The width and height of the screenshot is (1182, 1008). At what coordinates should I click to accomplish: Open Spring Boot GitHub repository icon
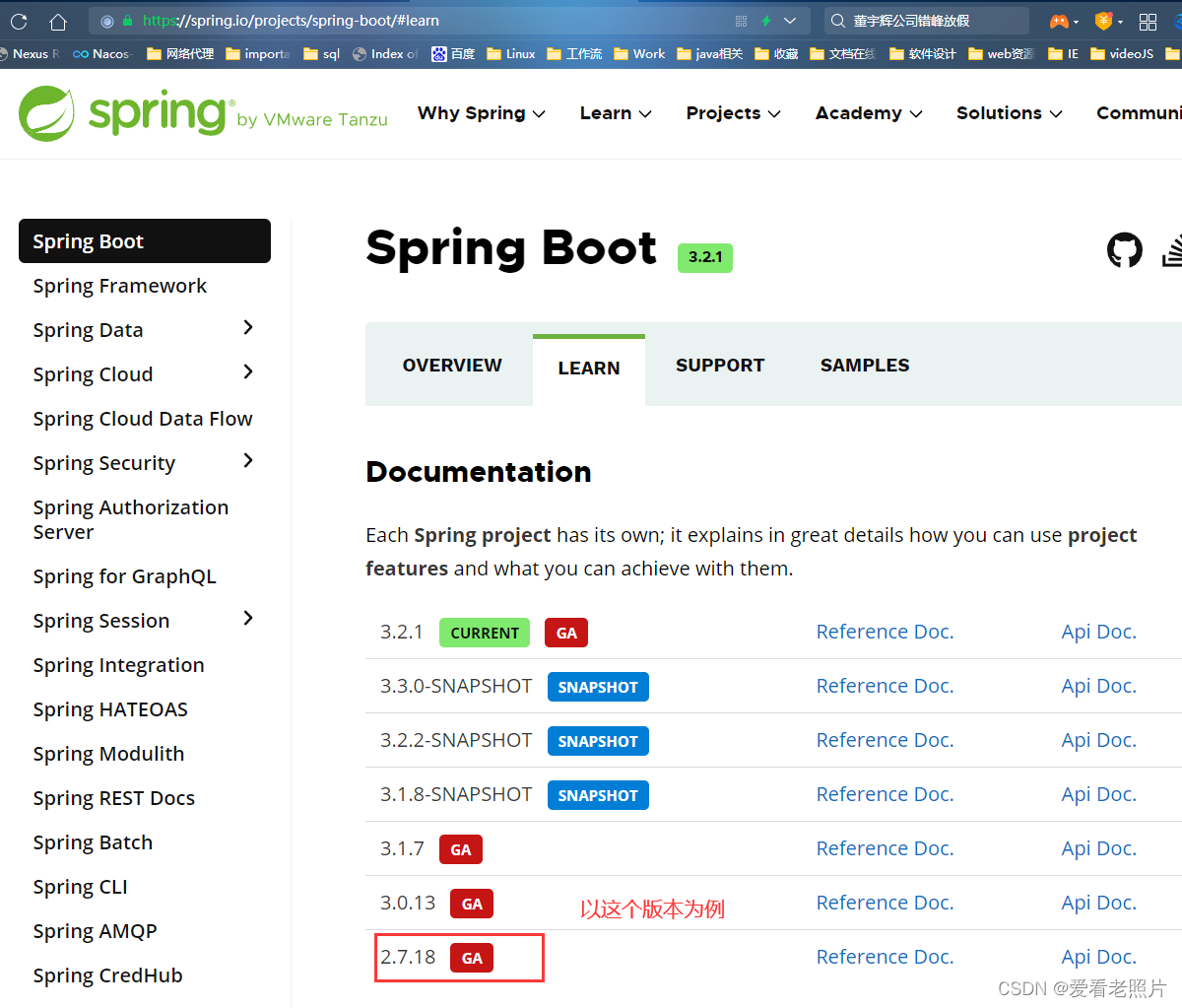click(1125, 250)
